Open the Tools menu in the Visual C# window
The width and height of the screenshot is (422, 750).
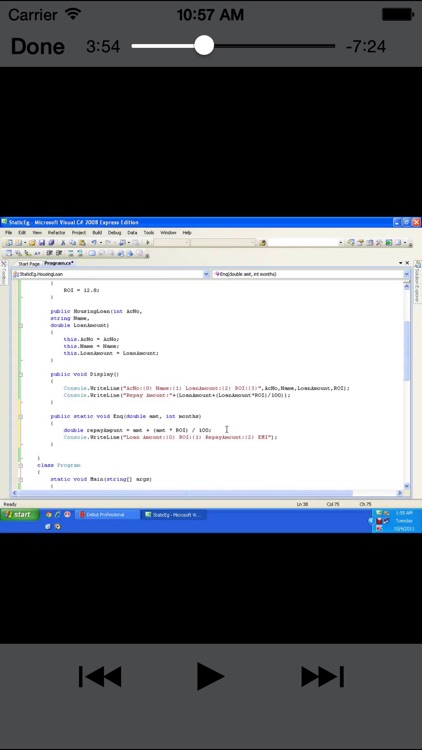[x=149, y=232]
